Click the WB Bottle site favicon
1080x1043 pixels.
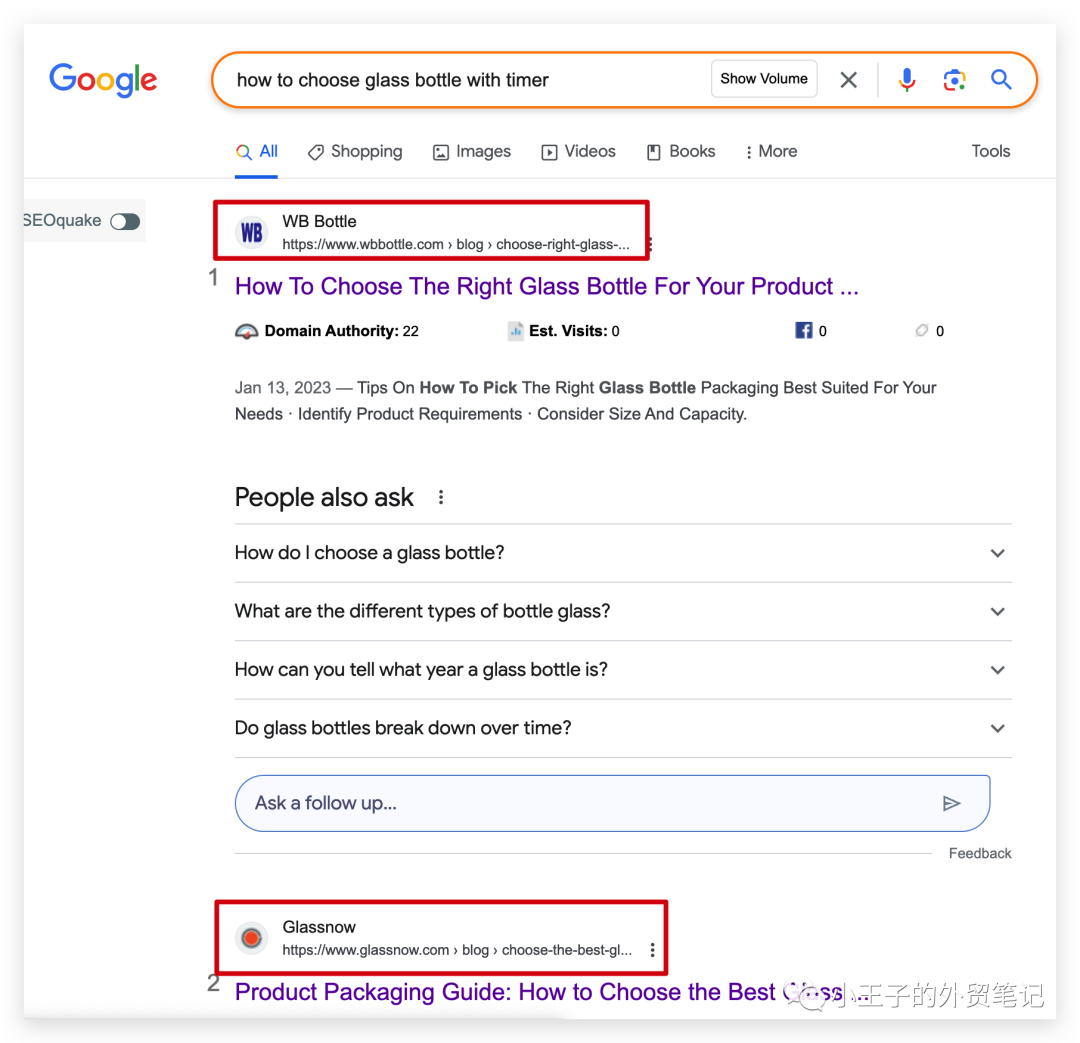252,232
